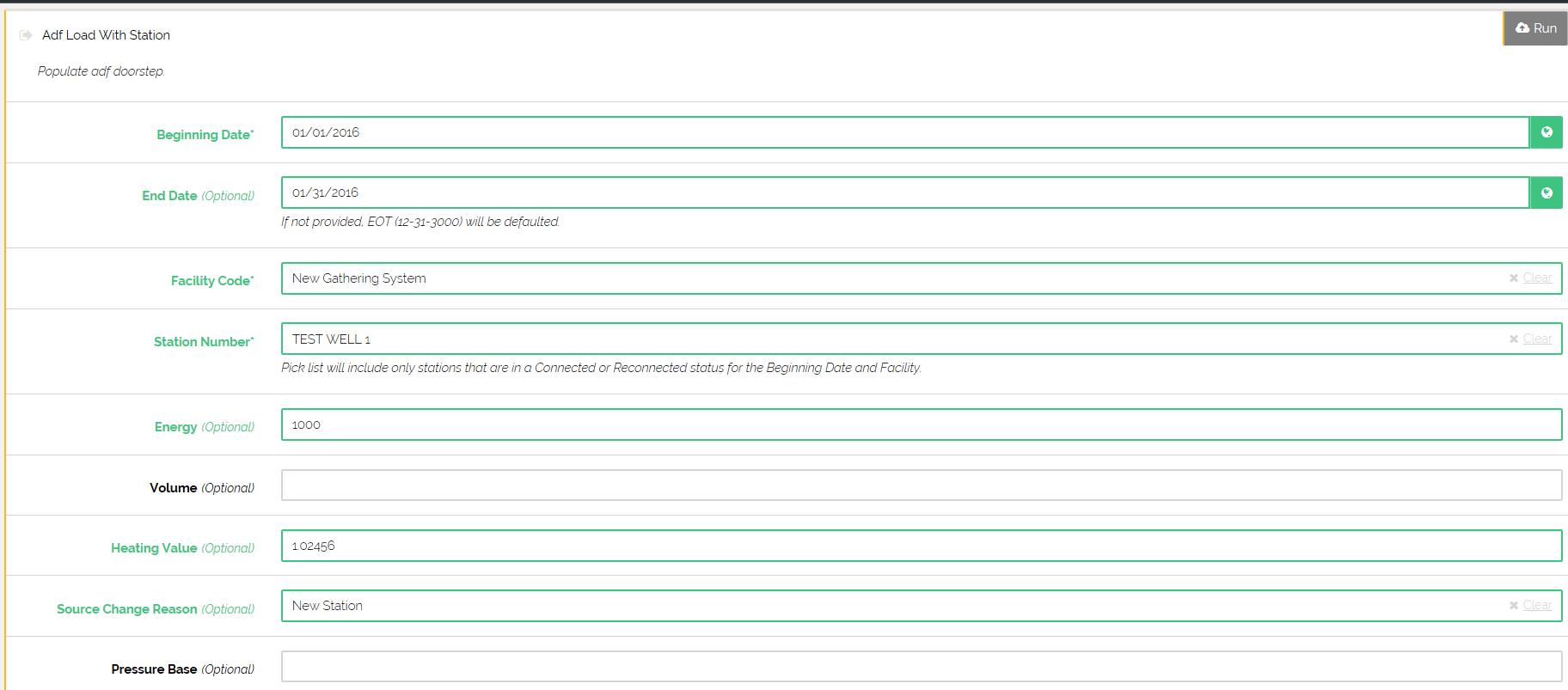
Task: Open the Beginning Date calendar picker icon
Action: pyautogui.click(x=1546, y=132)
